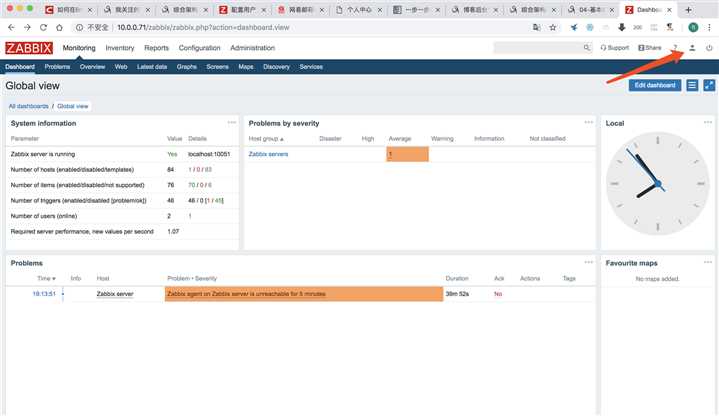
Task: Go to Latest data submenu tab
Action: [152, 67]
